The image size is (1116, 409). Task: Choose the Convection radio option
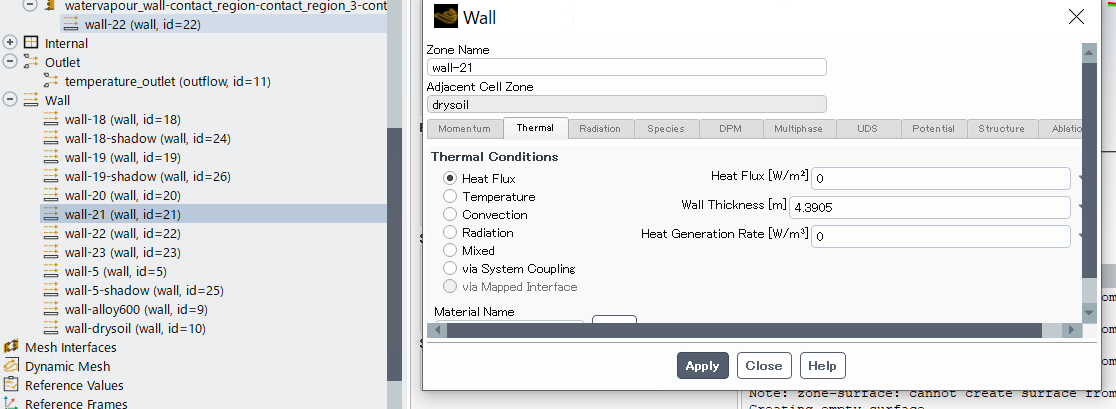tap(450, 215)
